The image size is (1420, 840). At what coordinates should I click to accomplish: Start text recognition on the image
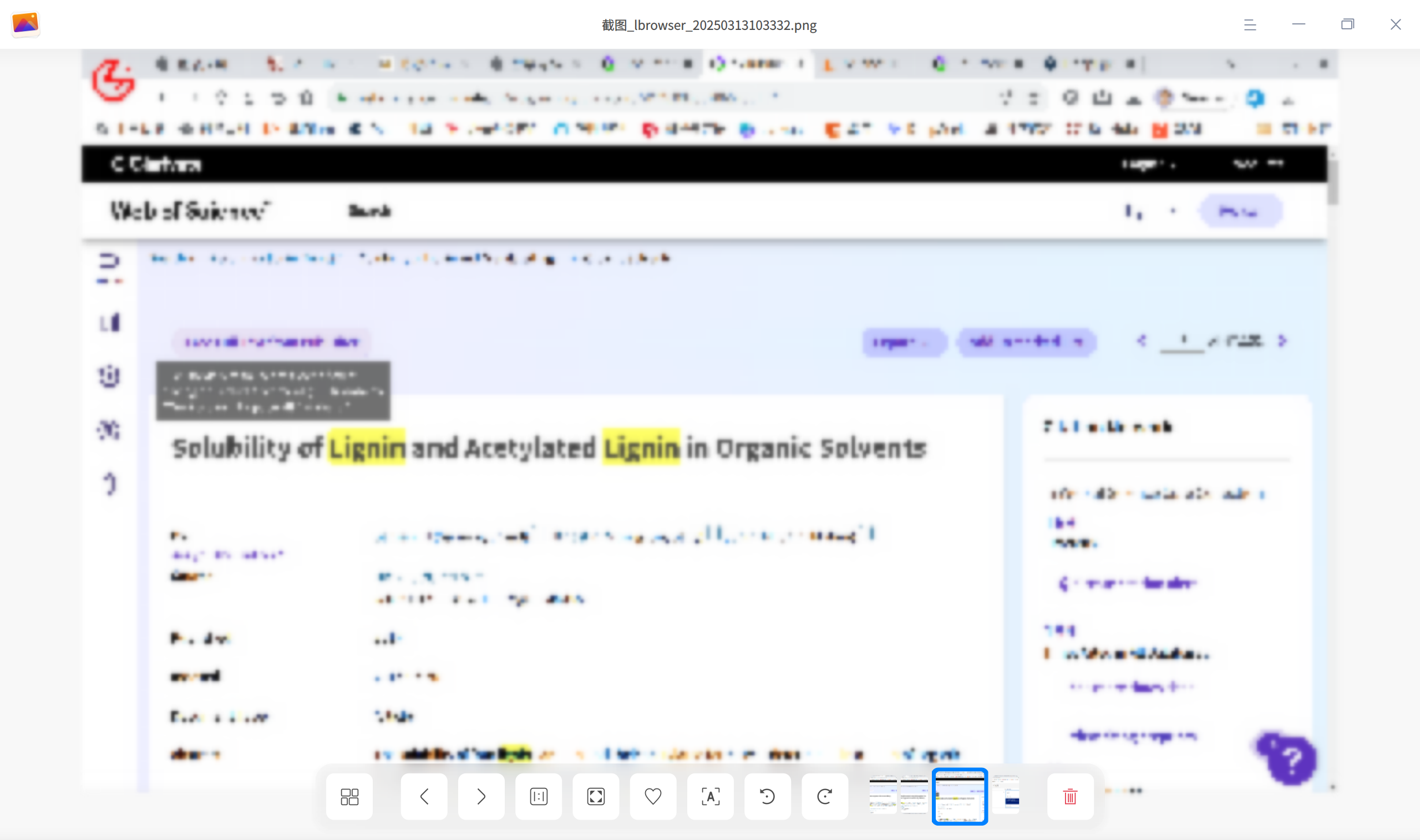[x=710, y=796]
